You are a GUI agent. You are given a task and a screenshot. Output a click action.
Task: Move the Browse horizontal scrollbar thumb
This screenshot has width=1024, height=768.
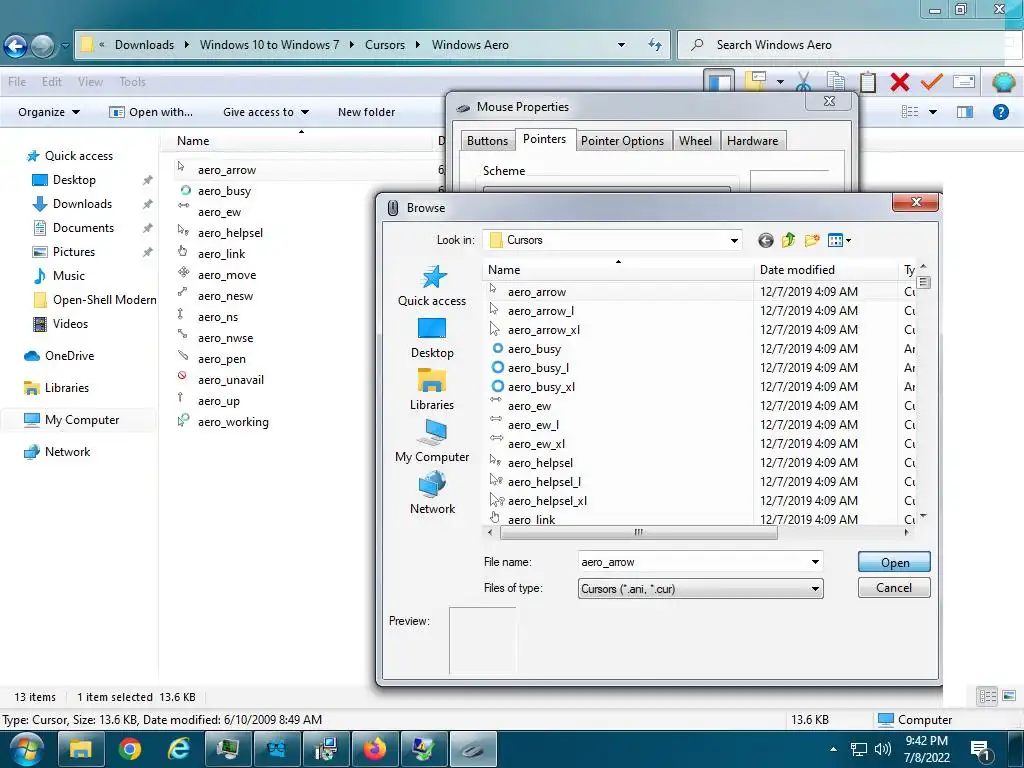(x=639, y=532)
